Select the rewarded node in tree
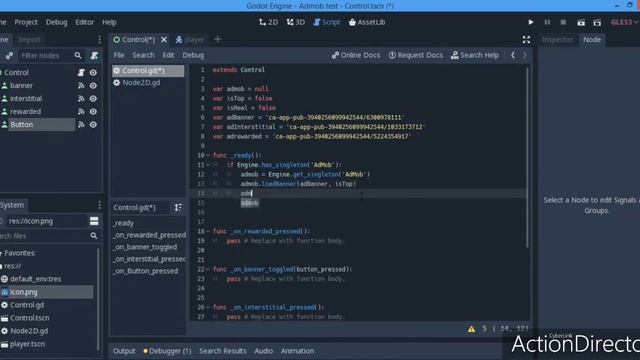 tap(25, 111)
